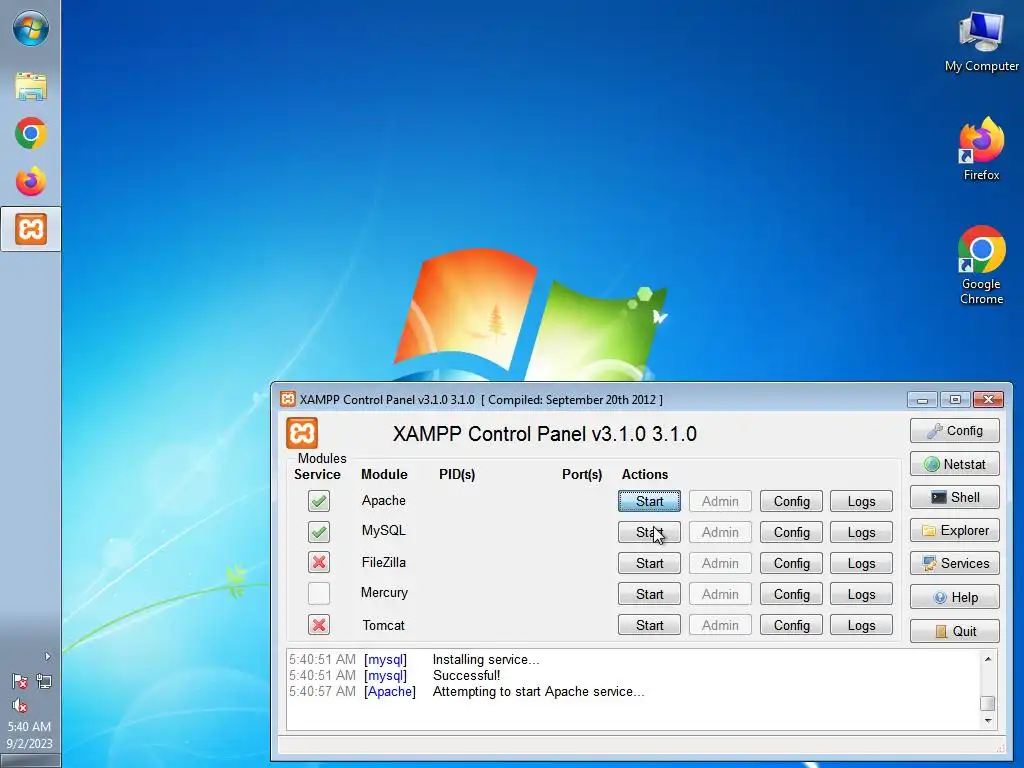Click the Port(s) column header
This screenshot has height=768, width=1024.
[x=581, y=474]
